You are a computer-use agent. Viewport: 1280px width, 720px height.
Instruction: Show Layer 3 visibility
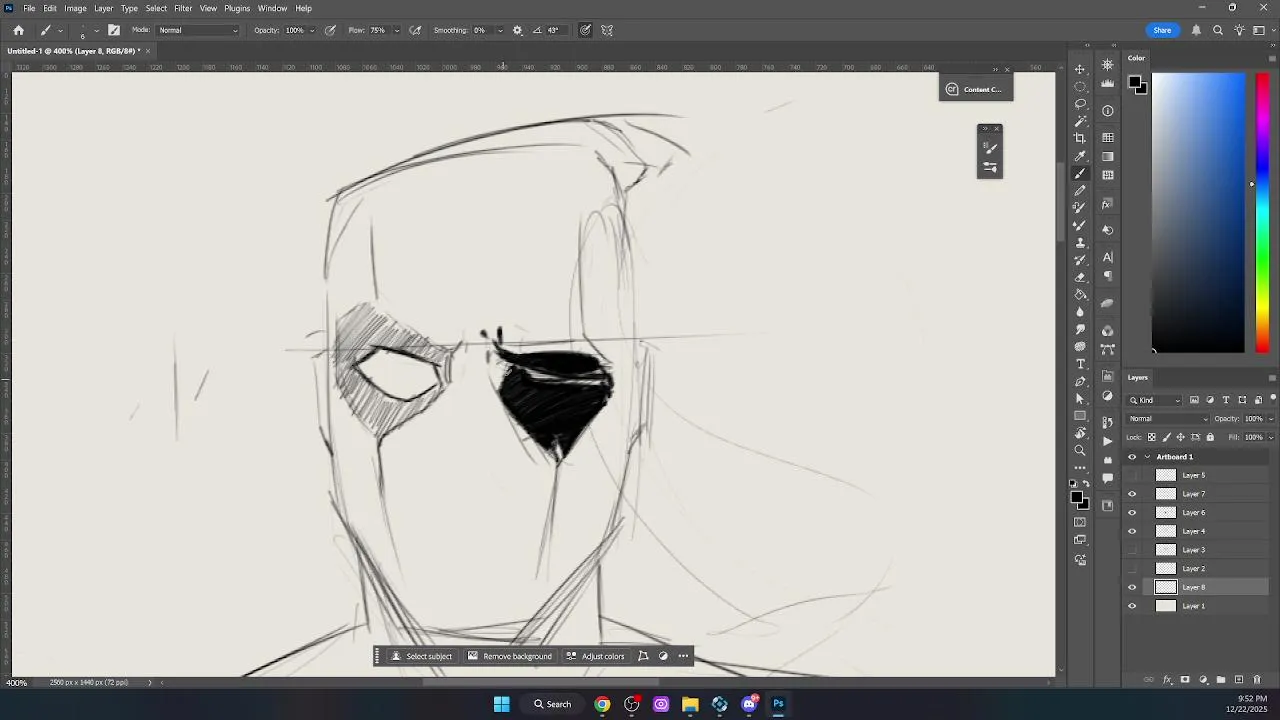point(1132,550)
